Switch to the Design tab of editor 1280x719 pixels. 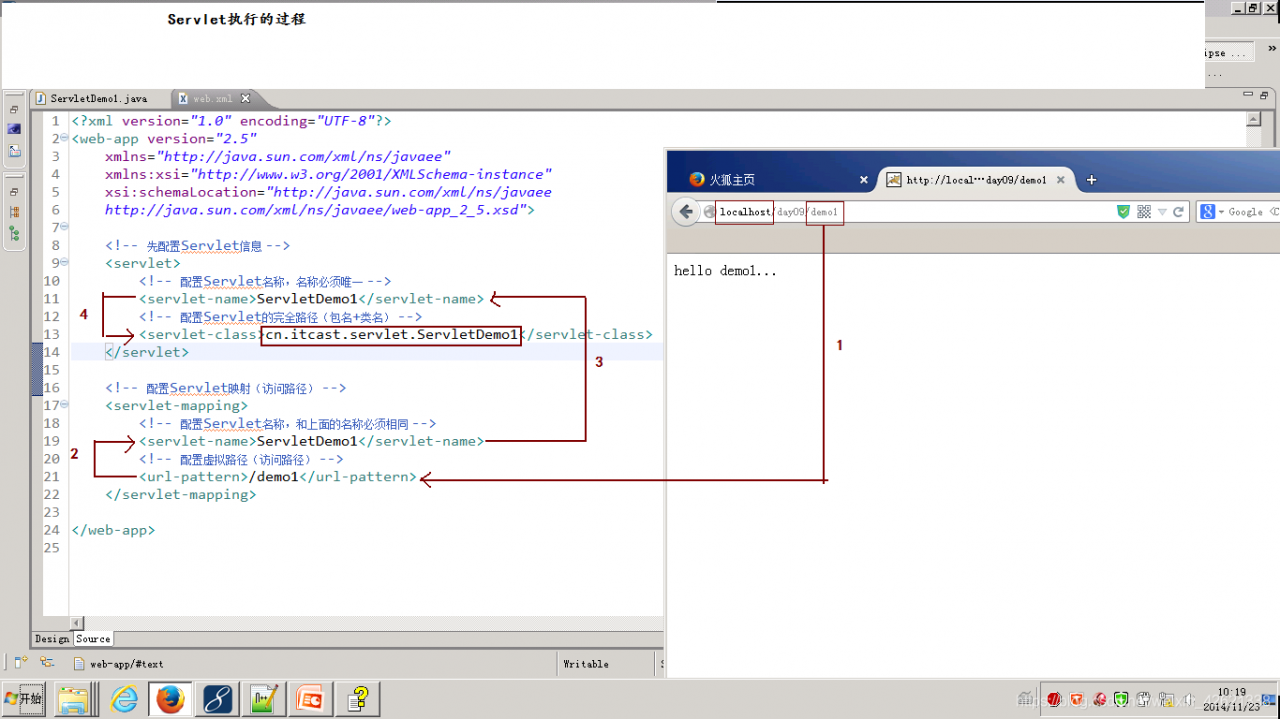tap(52, 639)
